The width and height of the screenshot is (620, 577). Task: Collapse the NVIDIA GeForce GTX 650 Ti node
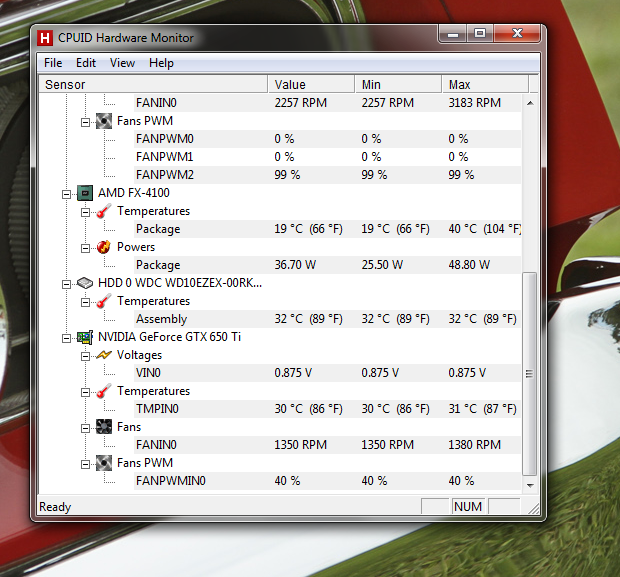67,337
